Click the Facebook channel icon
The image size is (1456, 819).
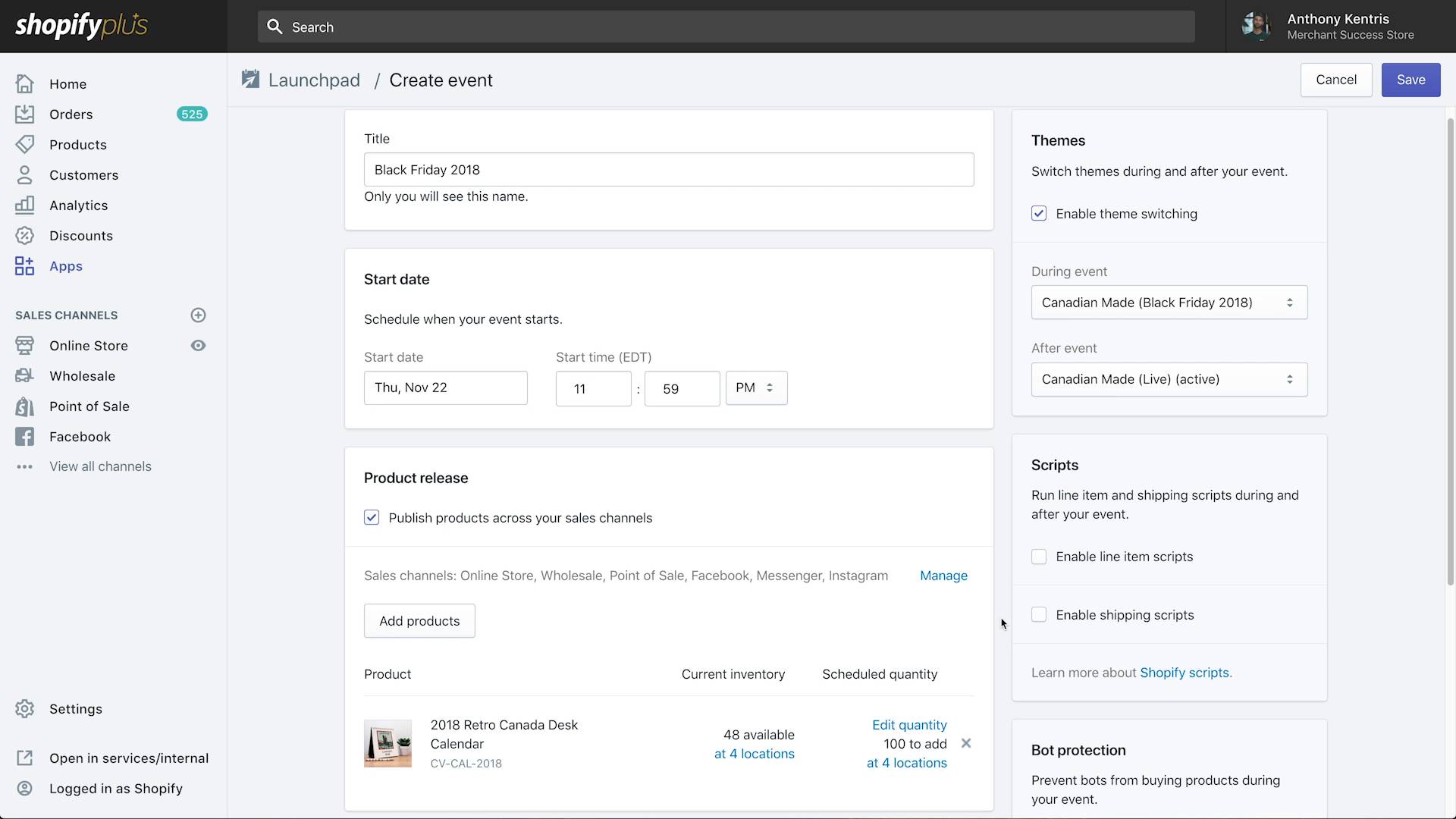click(24, 437)
